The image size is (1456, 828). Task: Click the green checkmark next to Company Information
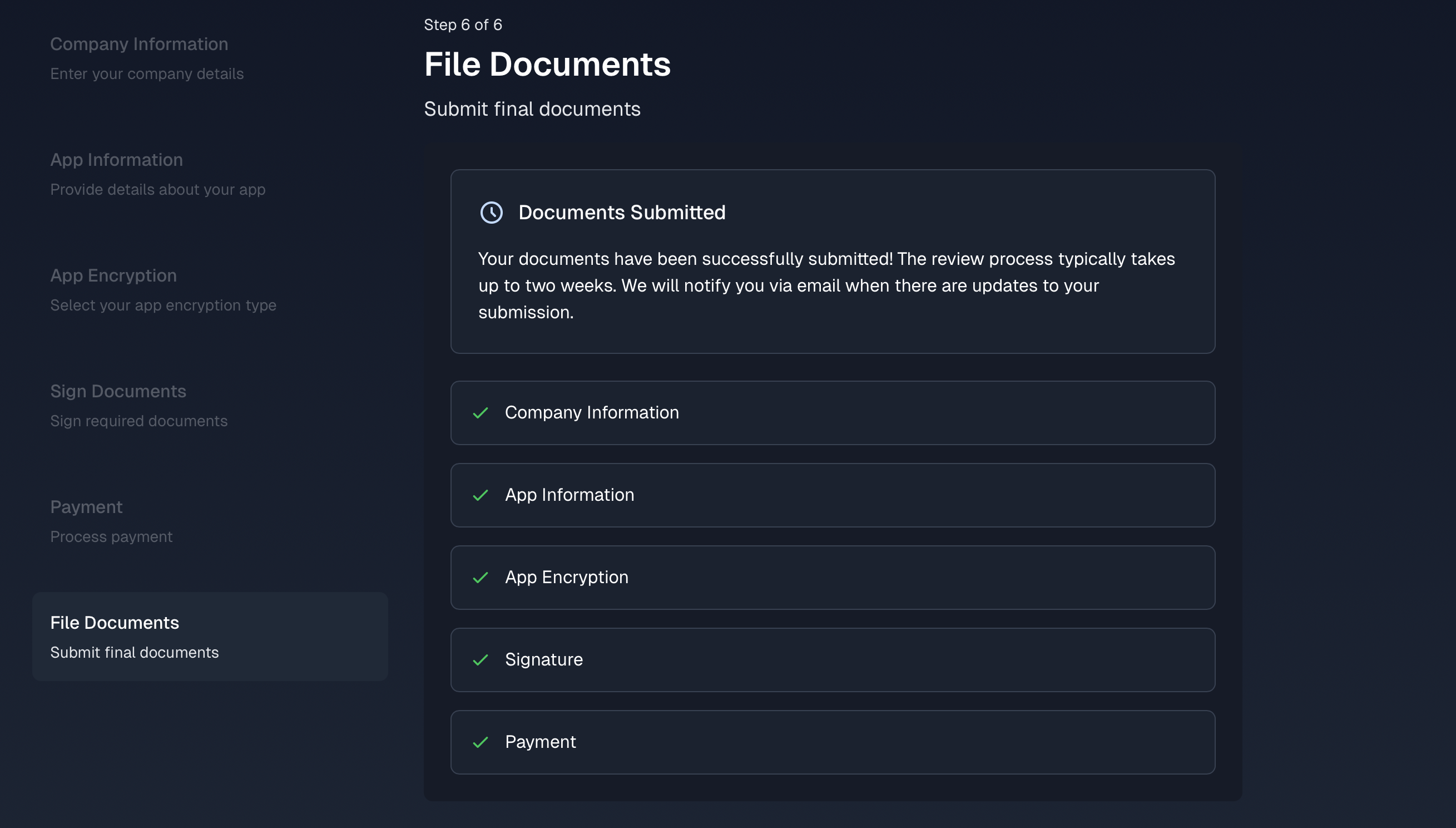tap(480, 413)
